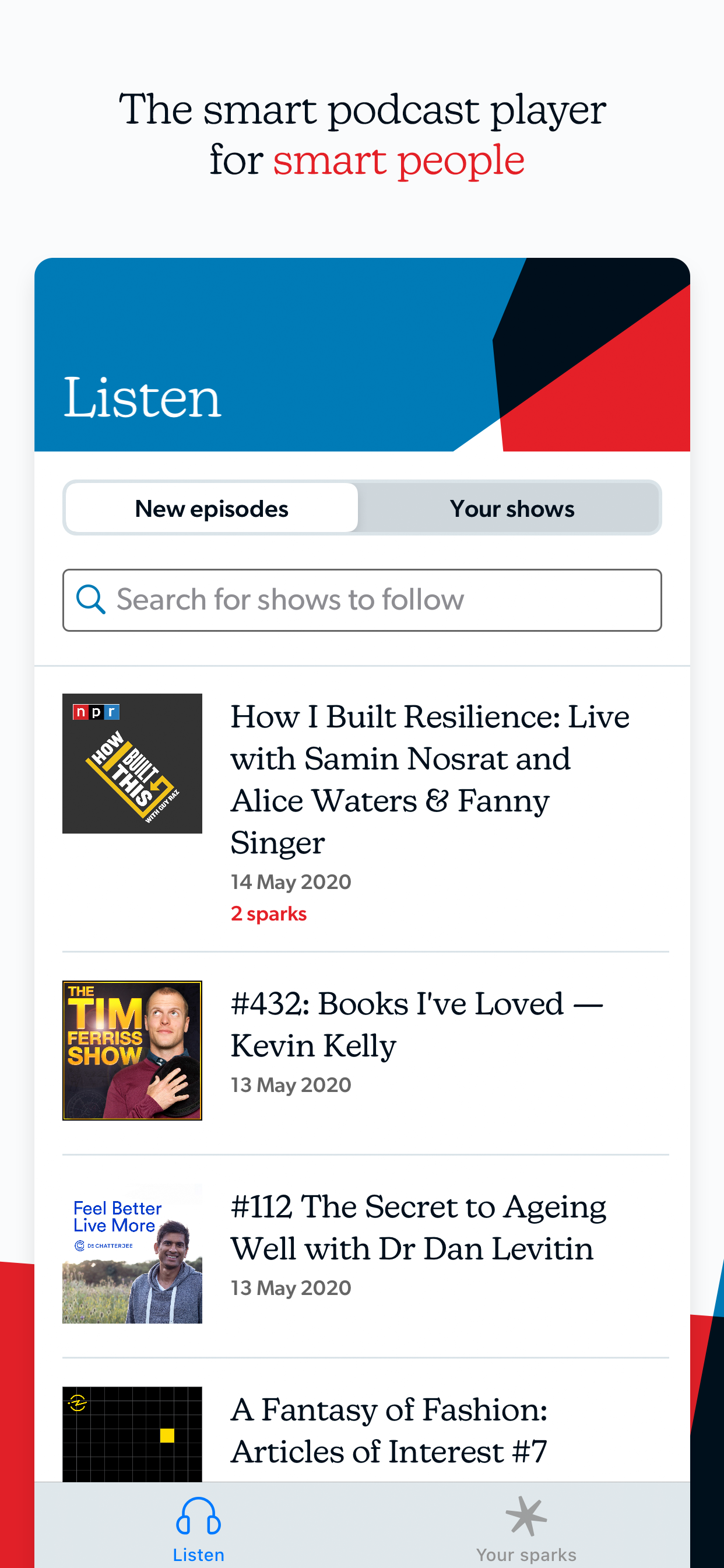Image resolution: width=724 pixels, height=1568 pixels.
Task: Click 13 May 2020 under Dan Levitin episode
Action: pos(291,1288)
